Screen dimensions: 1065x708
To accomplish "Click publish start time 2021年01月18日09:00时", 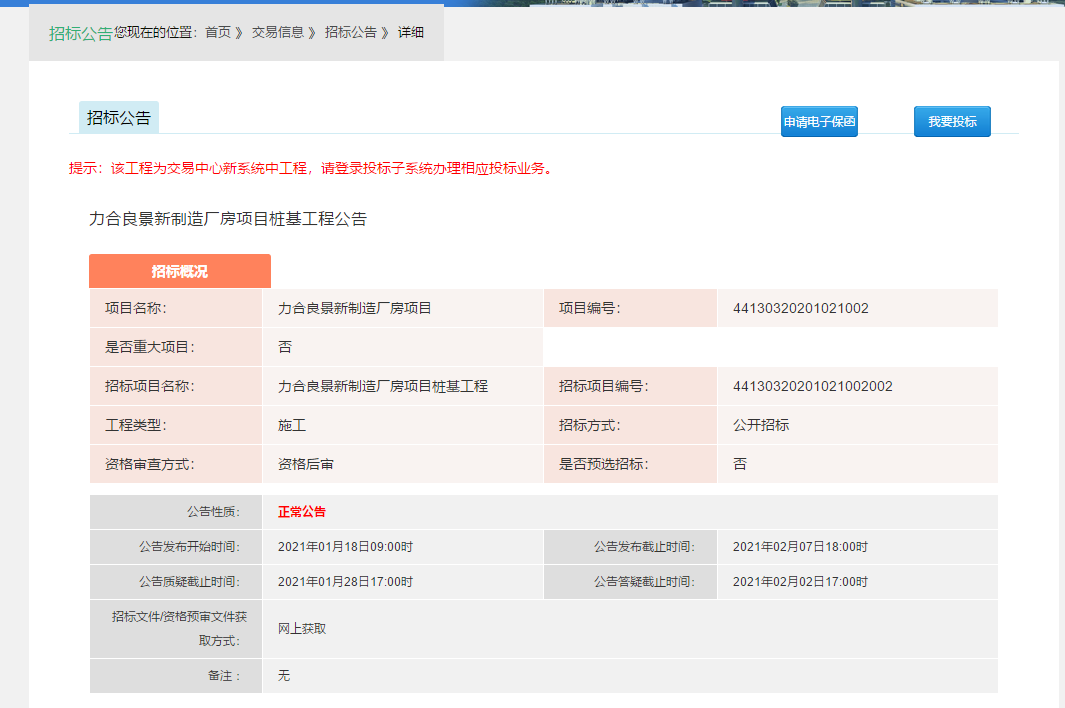I will pos(345,547).
